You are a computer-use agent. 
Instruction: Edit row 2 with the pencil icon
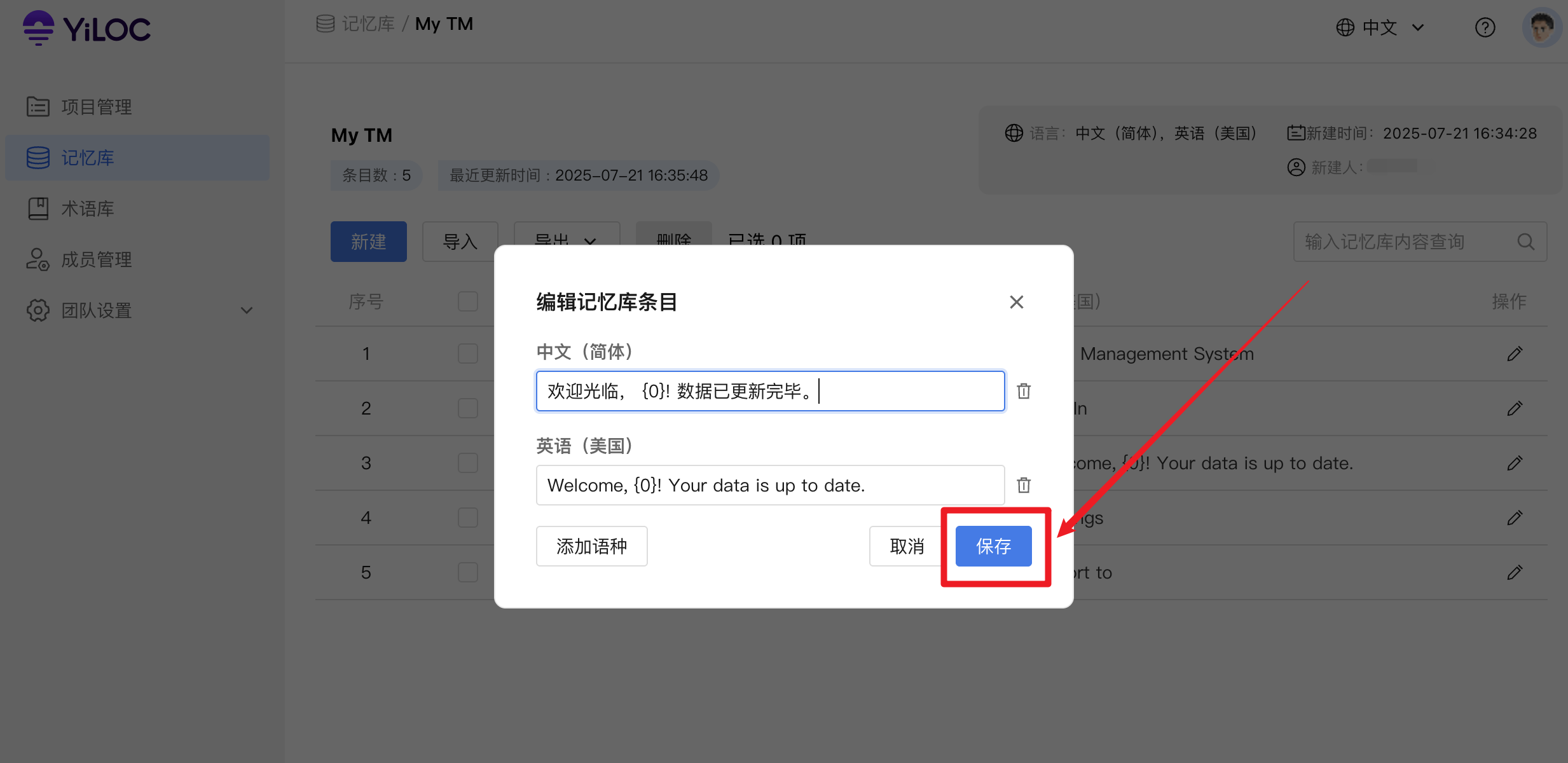click(x=1515, y=408)
